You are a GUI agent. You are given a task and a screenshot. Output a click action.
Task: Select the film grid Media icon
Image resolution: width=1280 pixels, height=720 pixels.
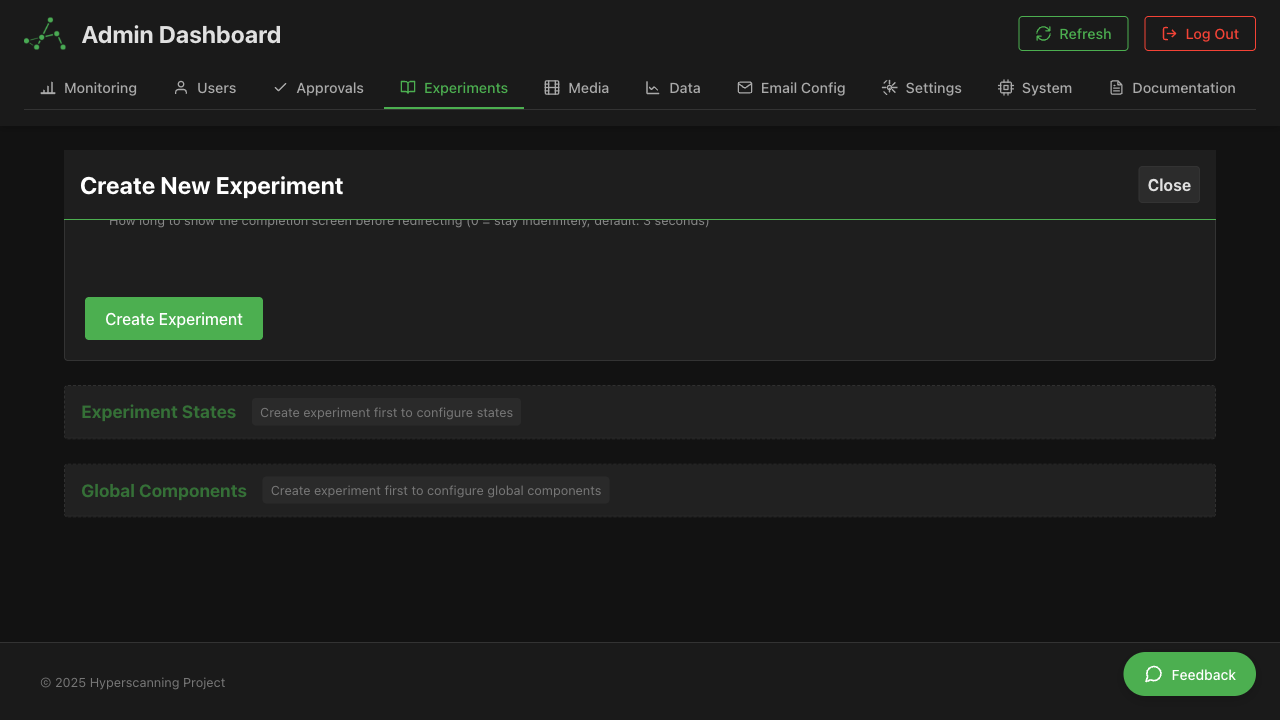[551, 88]
